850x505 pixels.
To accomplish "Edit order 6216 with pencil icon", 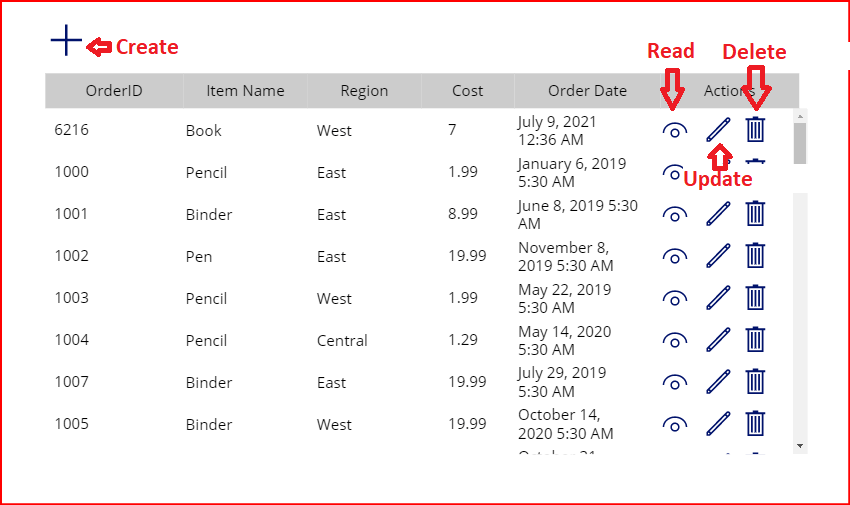I will point(718,129).
